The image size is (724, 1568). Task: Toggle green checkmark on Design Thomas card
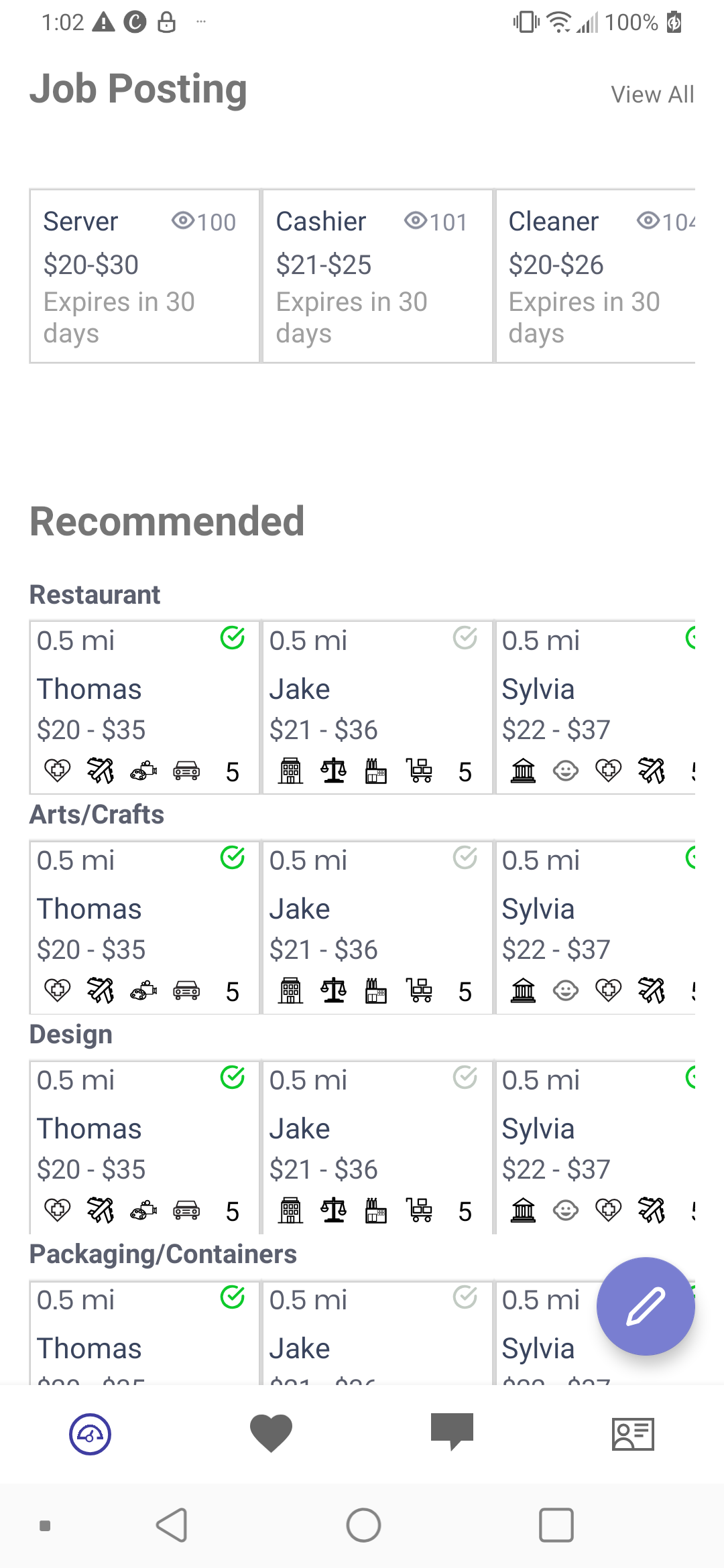[x=233, y=1077]
